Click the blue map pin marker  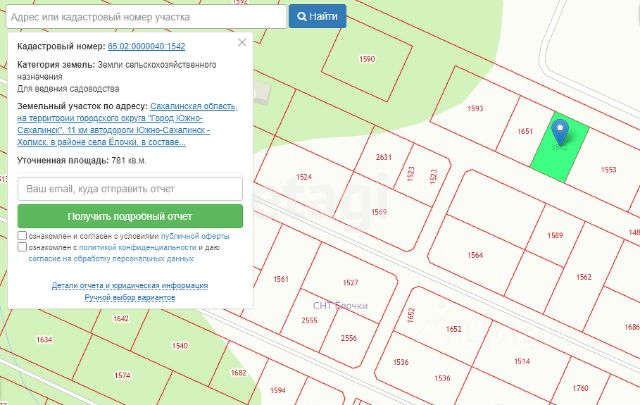point(560,132)
